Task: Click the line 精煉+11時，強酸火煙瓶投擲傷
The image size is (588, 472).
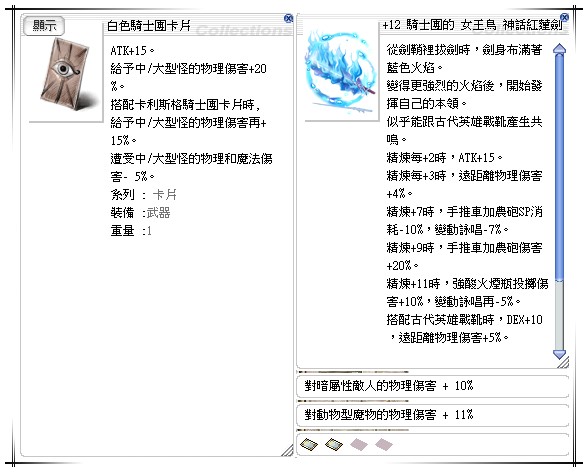Action: pos(468,283)
